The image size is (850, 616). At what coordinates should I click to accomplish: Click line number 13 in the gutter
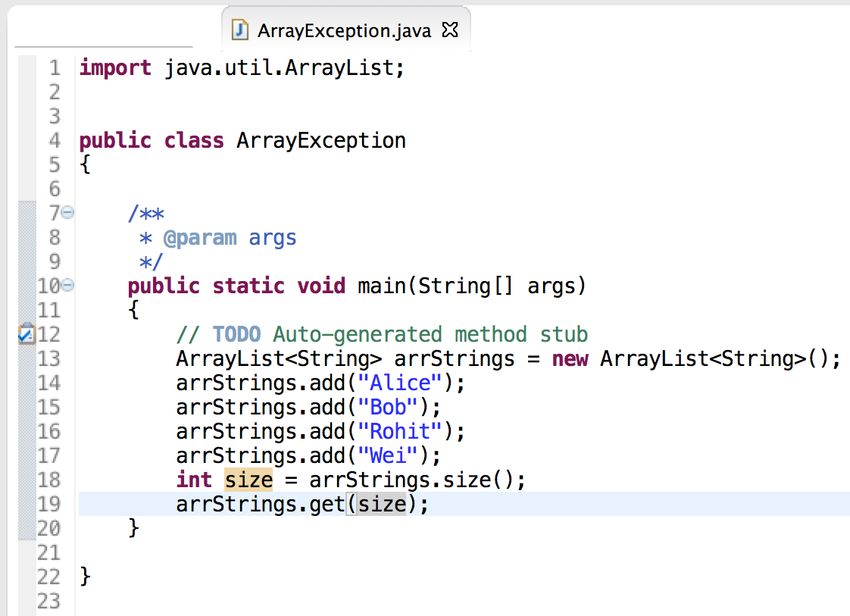coord(49,359)
